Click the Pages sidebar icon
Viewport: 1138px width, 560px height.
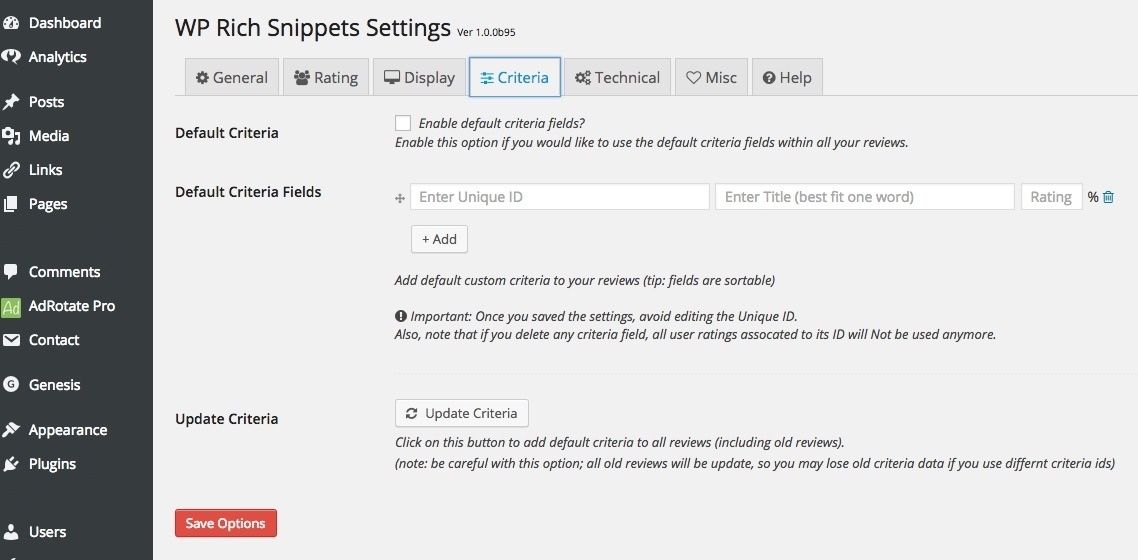click(10, 204)
